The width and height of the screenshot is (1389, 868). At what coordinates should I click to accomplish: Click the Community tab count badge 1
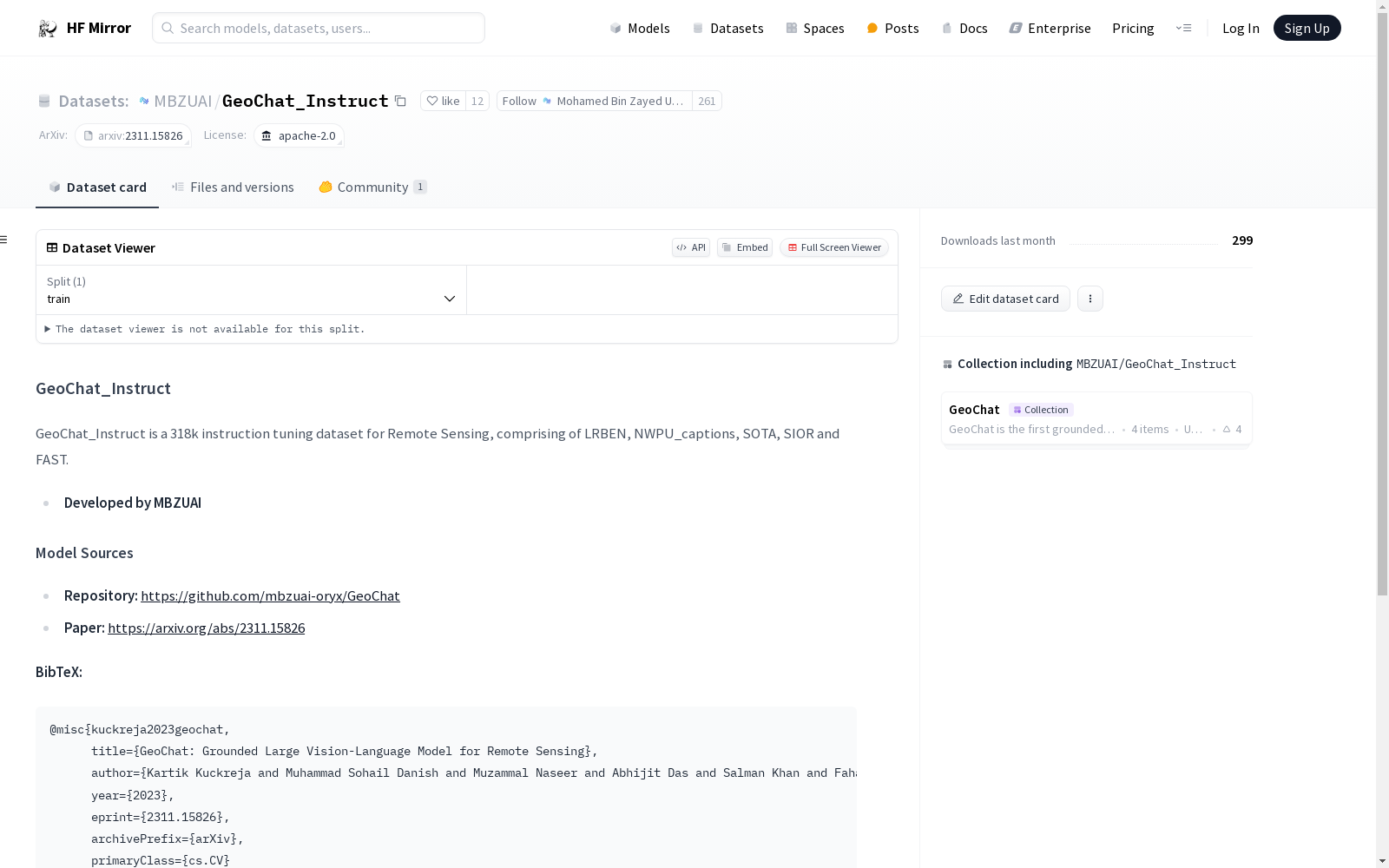pos(420,187)
